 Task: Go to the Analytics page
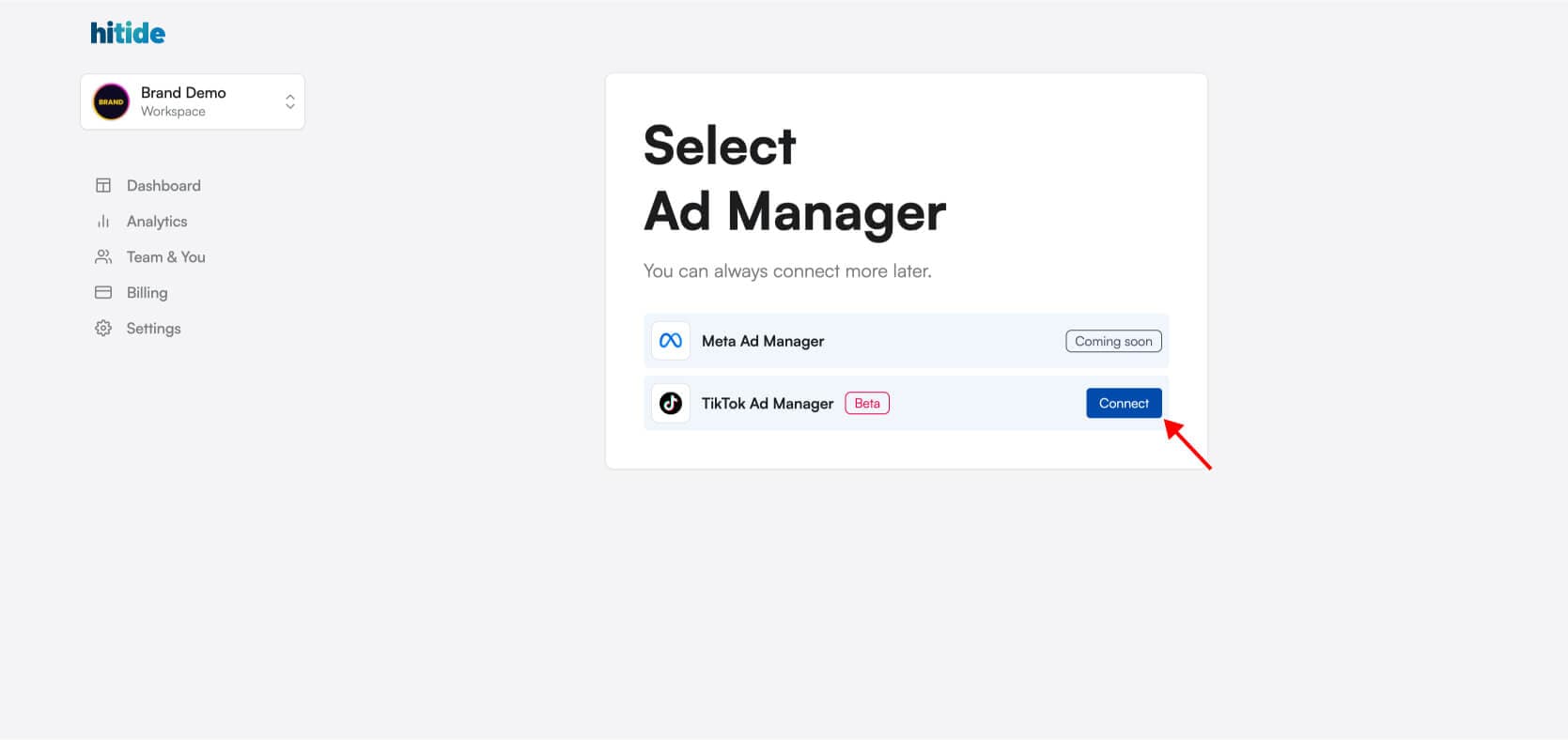157,222
